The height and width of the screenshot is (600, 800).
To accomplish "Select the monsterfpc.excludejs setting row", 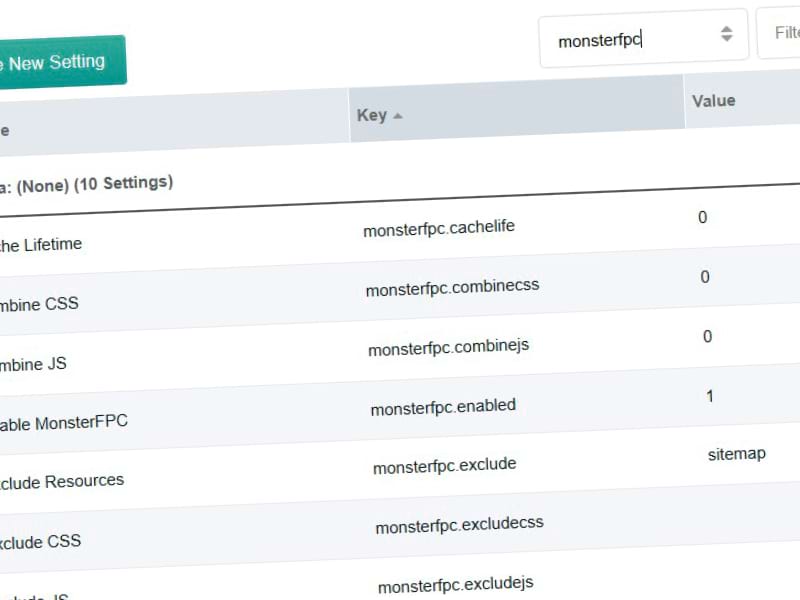I will pyautogui.click(x=455, y=584).
